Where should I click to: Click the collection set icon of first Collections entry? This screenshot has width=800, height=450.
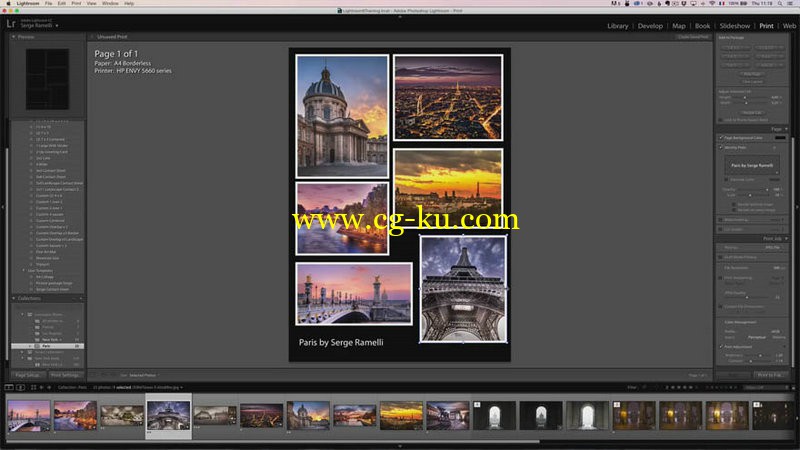click(30, 314)
